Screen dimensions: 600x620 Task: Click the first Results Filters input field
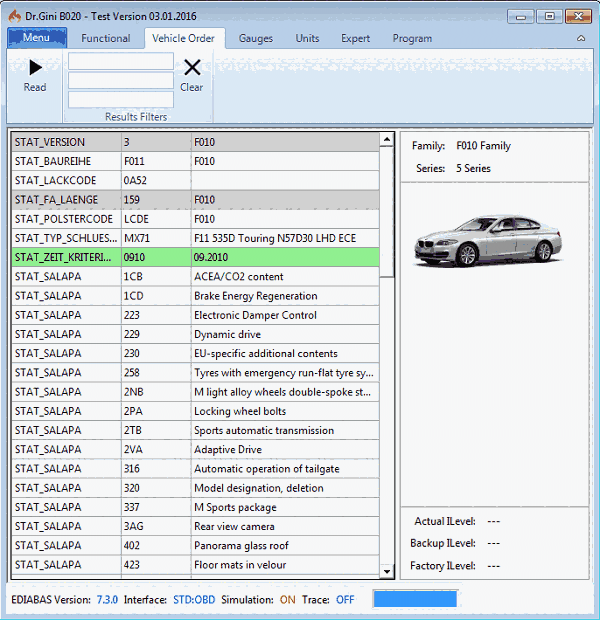(x=120, y=62)
